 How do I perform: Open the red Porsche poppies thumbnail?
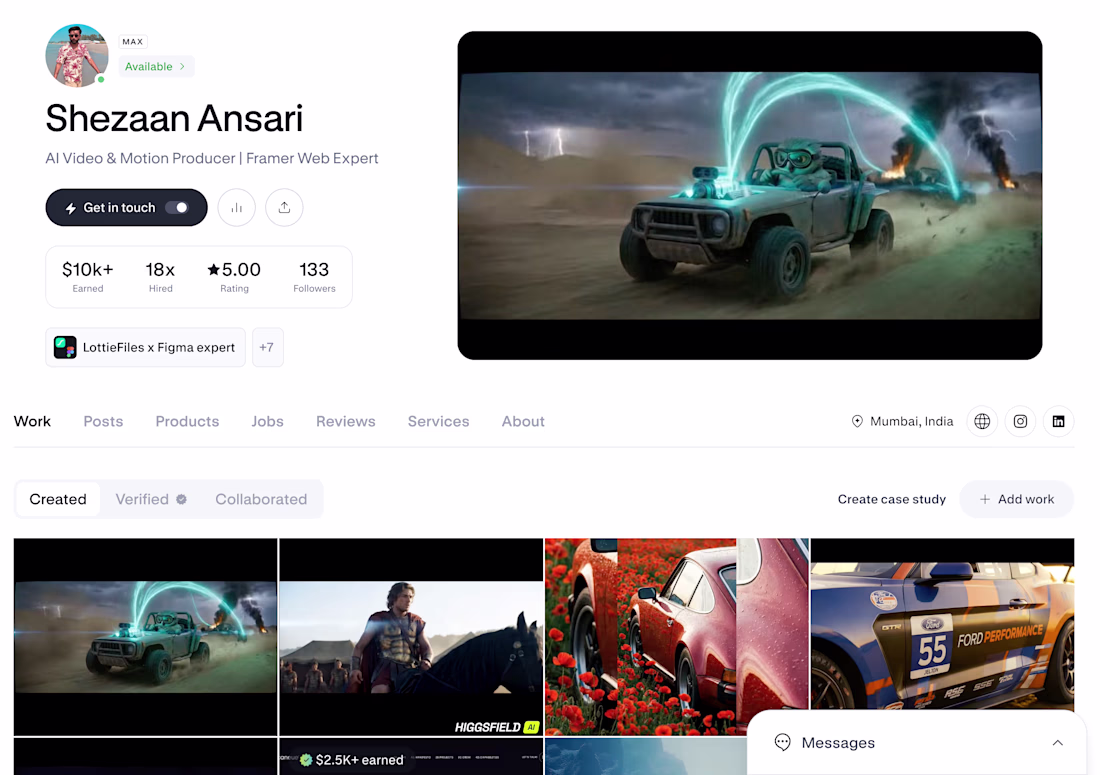(677, 637)
